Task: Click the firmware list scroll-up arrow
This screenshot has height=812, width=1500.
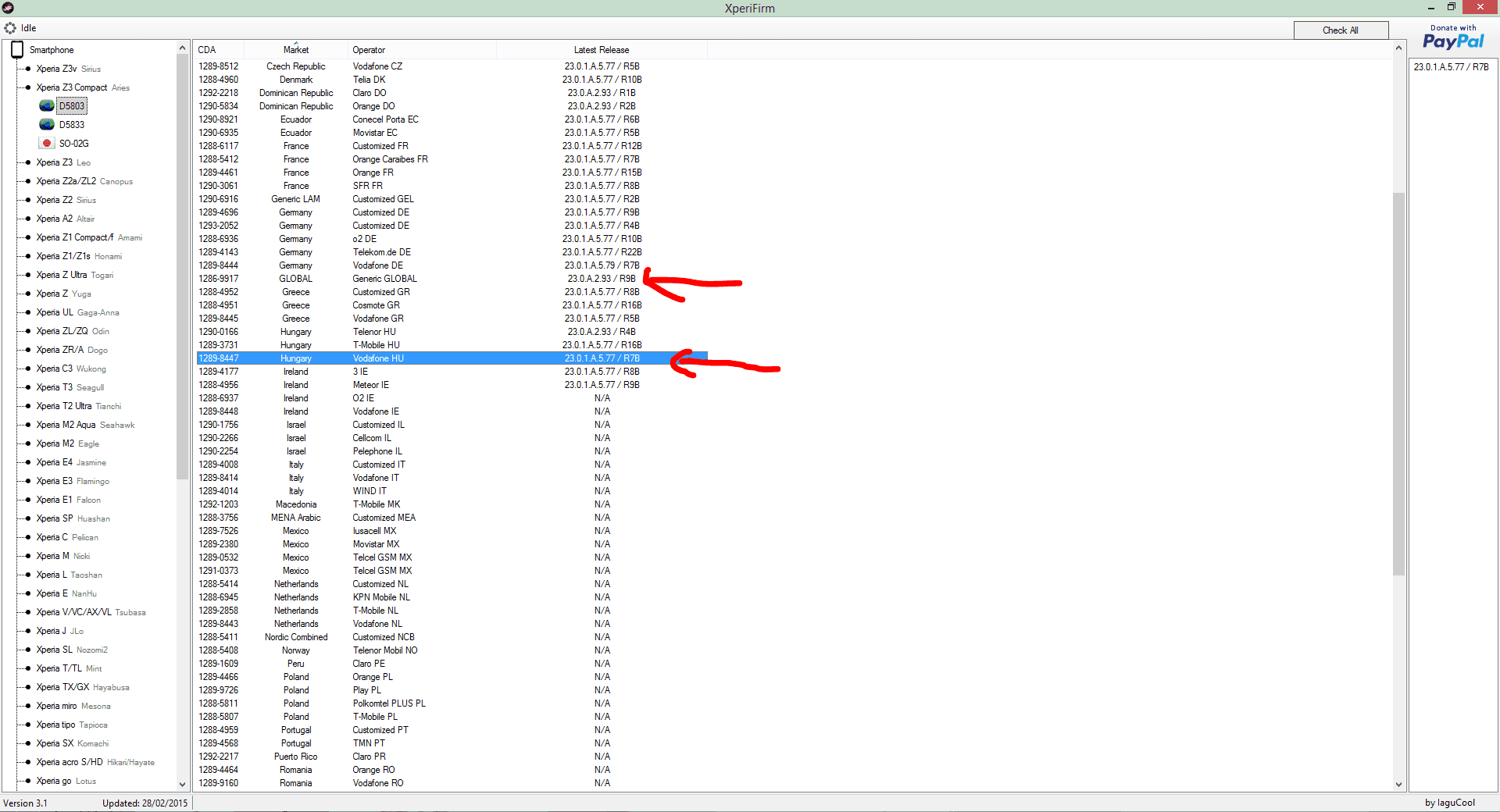Action: tap(1398, 48)
